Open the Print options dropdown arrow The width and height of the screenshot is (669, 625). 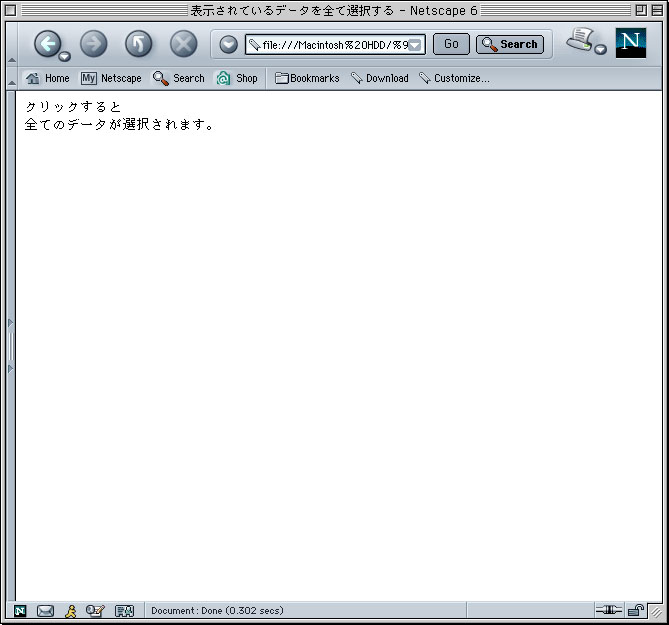click(x=600, y=49)
